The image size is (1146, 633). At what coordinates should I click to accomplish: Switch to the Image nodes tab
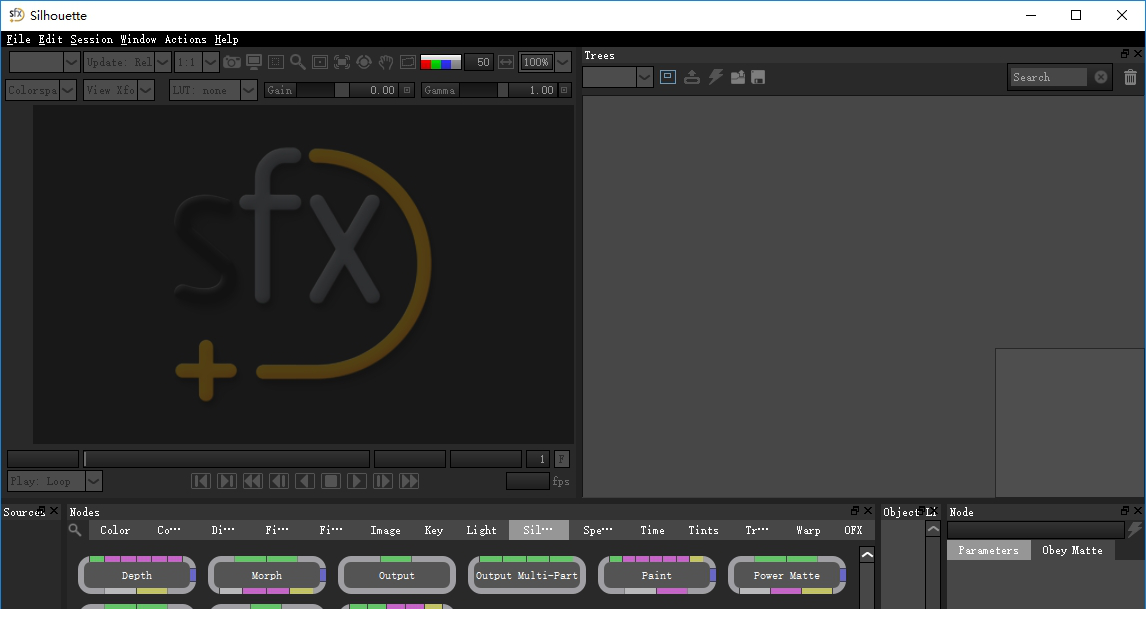(385, 530)
